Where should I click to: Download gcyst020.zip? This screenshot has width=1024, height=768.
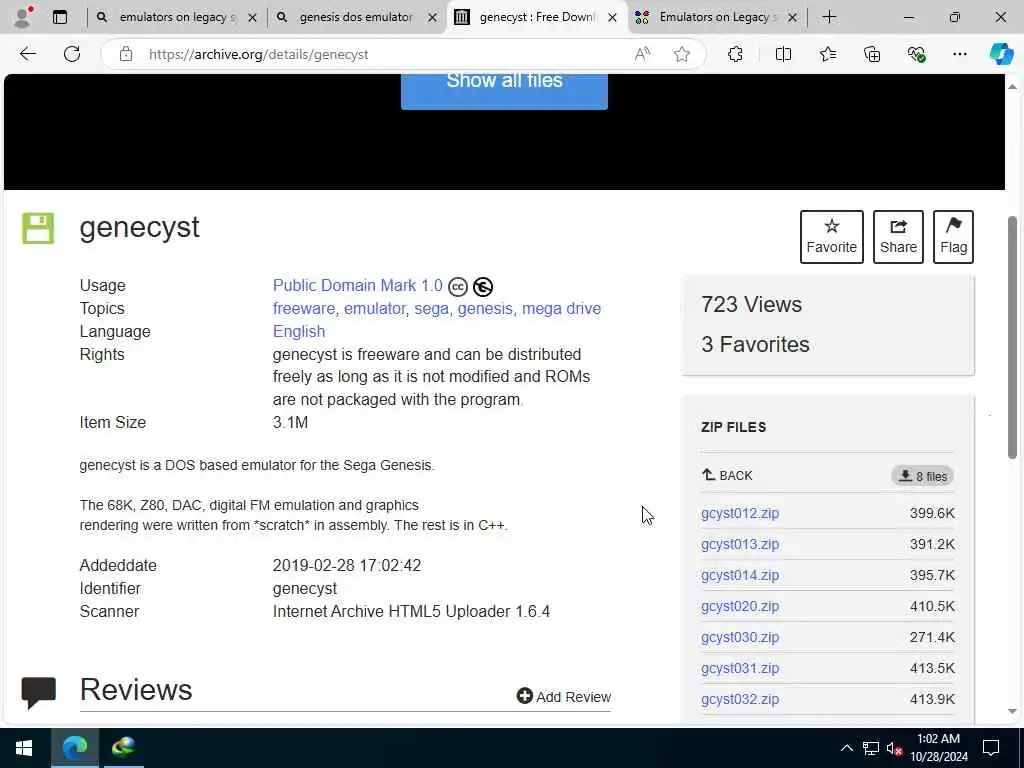tap(740, 606)
